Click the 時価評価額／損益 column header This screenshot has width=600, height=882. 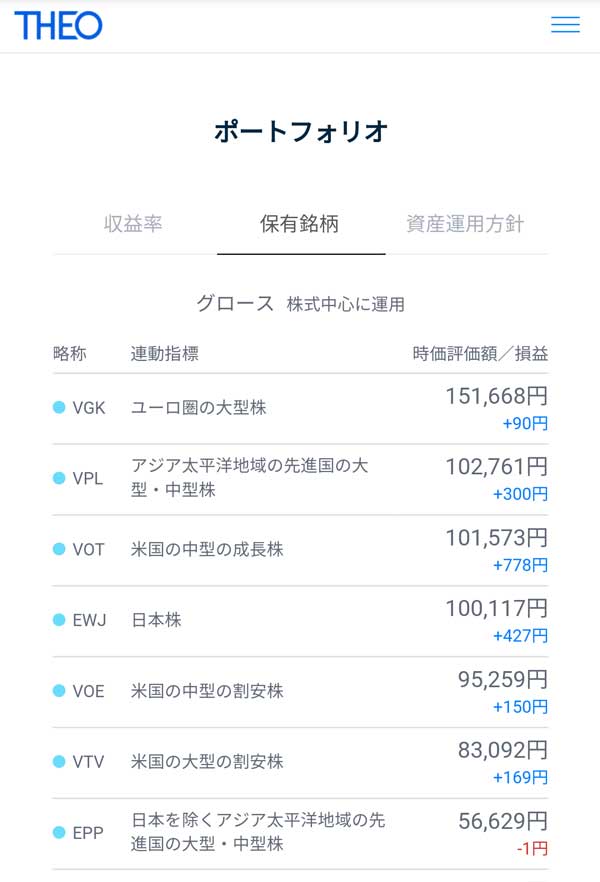click(480, 353)
